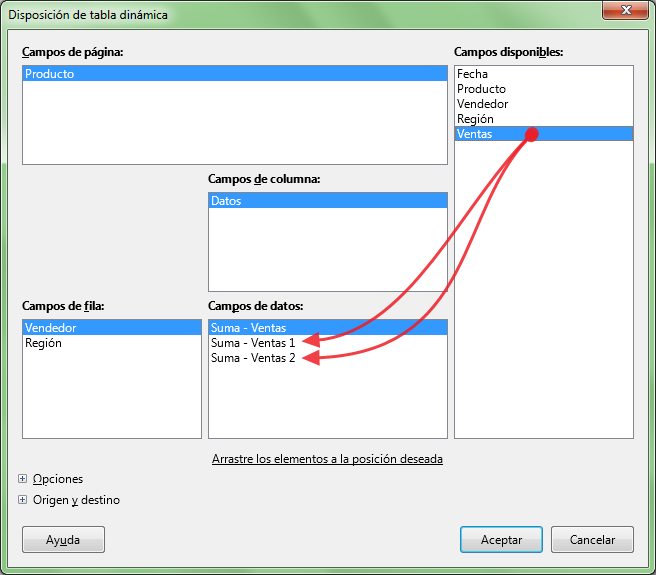
Task: Select Fecha in available fields
Action: (x=473, y=74)
